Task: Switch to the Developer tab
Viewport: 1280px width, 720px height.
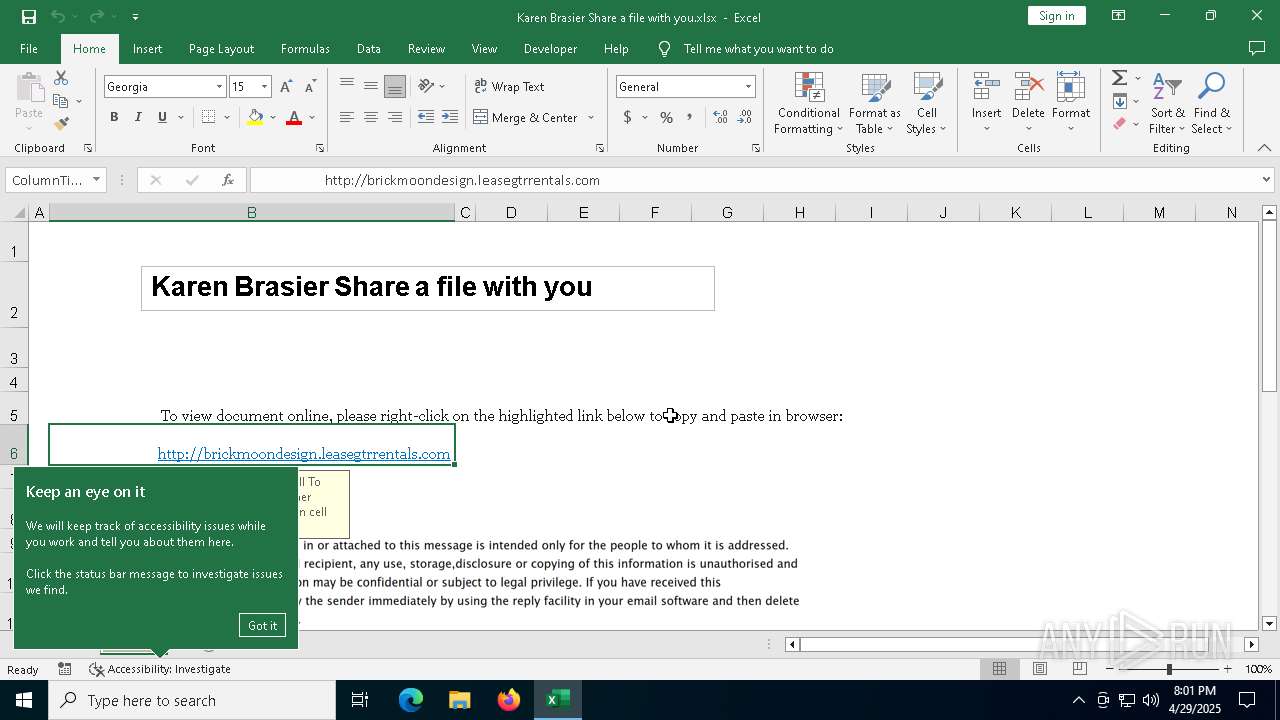Action: coord(550,49)
